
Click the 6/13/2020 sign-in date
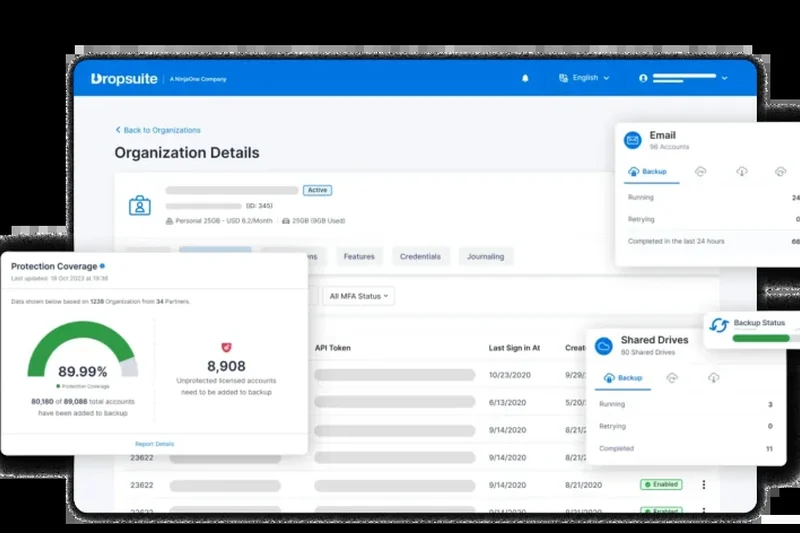click(x=507, y=402)
